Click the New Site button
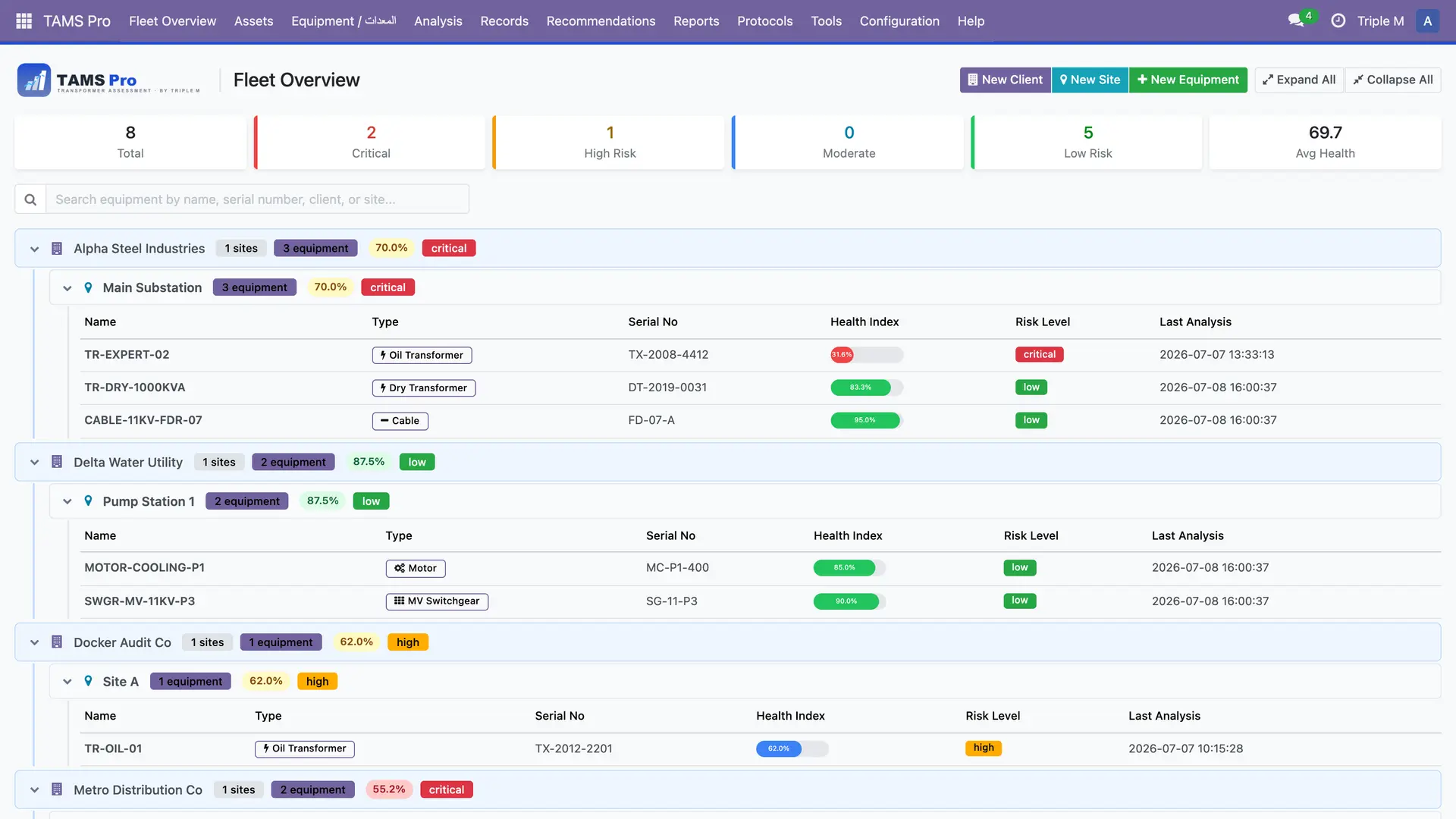Viewport: 1456px width, 819px height. (x=1090, y=80)
